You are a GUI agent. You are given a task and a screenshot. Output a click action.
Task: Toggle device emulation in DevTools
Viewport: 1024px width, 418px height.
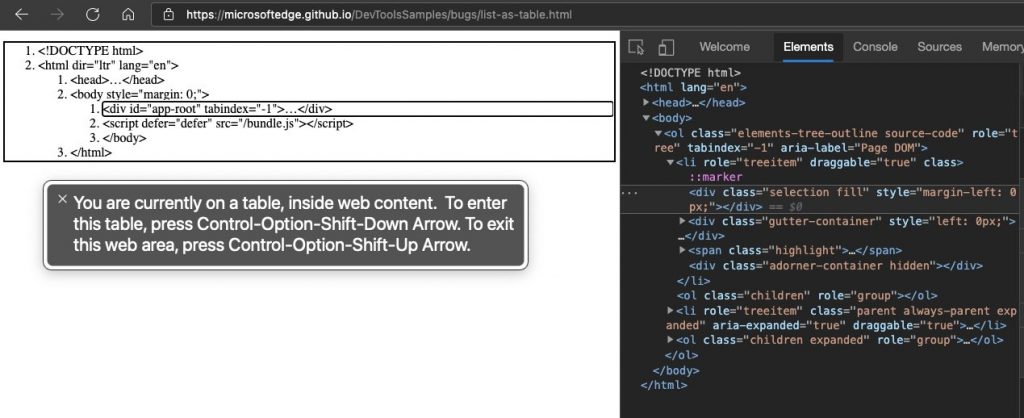click(666, 47)
